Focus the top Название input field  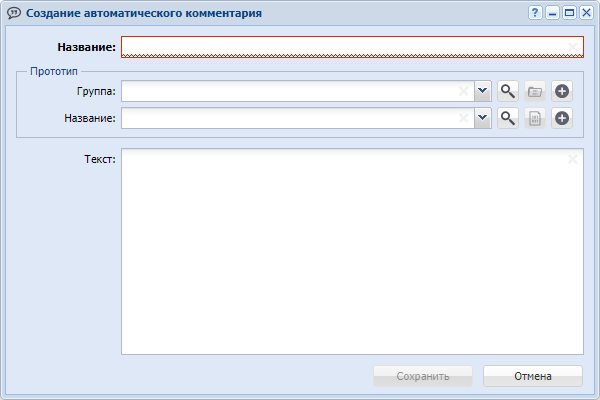point(351,46)
